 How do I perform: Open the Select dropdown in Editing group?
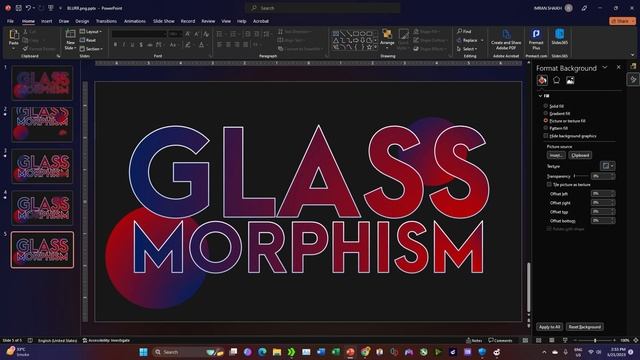(x=467, y=49)
